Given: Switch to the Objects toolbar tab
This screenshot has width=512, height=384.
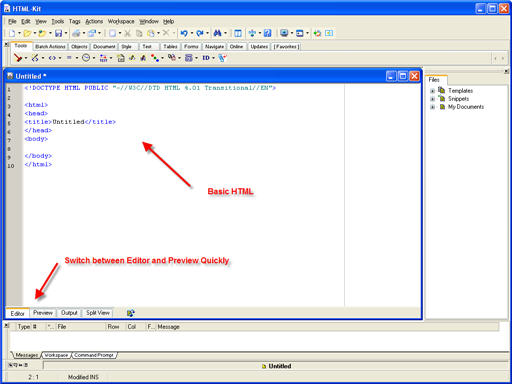Looking at the screenshot, I should pos(79,47).
